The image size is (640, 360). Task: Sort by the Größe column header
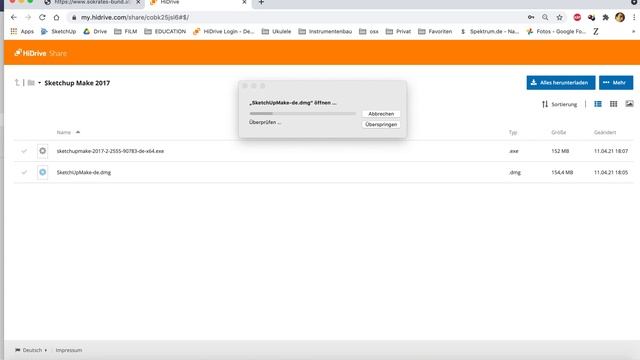pyautogui.click(x=558, y=132)
